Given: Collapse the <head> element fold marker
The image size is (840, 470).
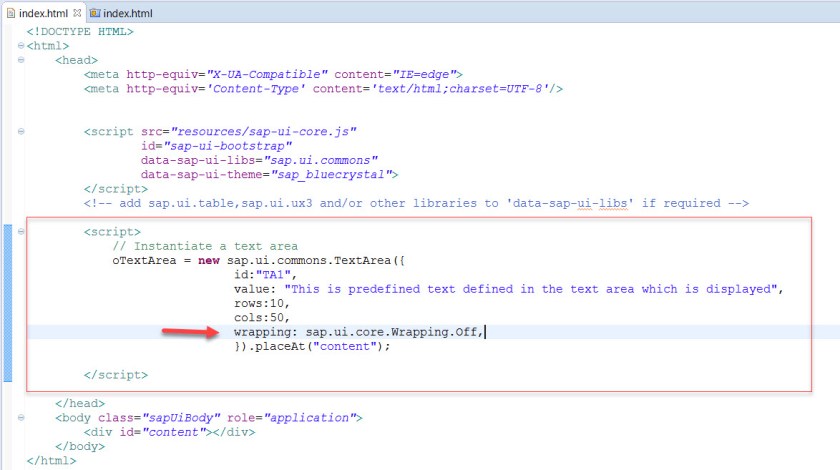Looking at the screenshot, I should tap(21, 60).
